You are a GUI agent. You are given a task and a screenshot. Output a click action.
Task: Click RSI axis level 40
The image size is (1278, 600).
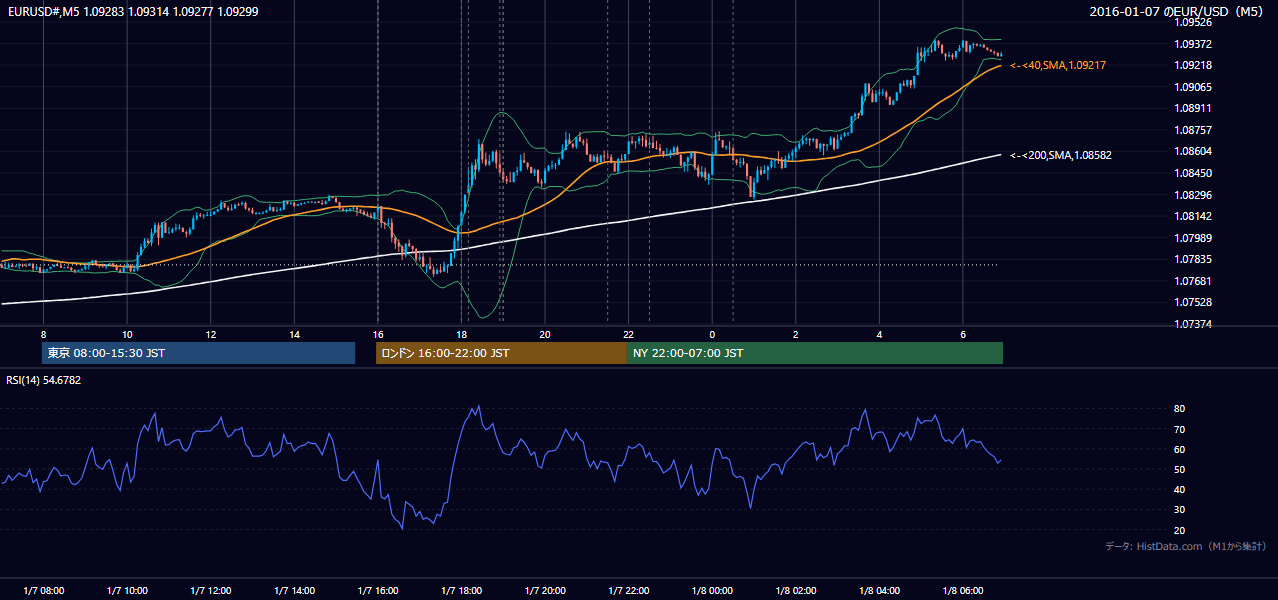coord(1180,490)
